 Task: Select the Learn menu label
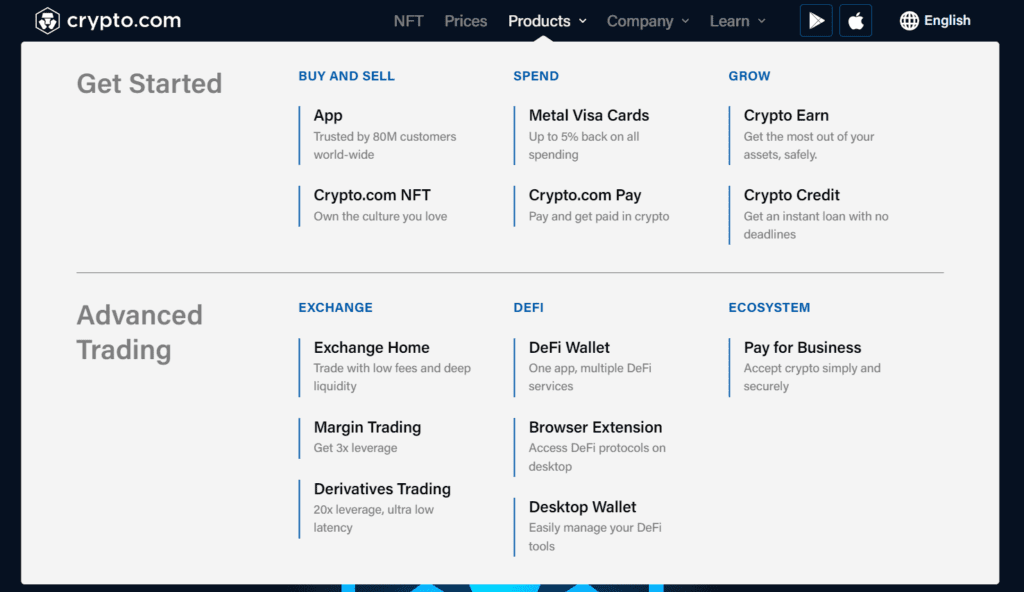(x=729, y=21)
